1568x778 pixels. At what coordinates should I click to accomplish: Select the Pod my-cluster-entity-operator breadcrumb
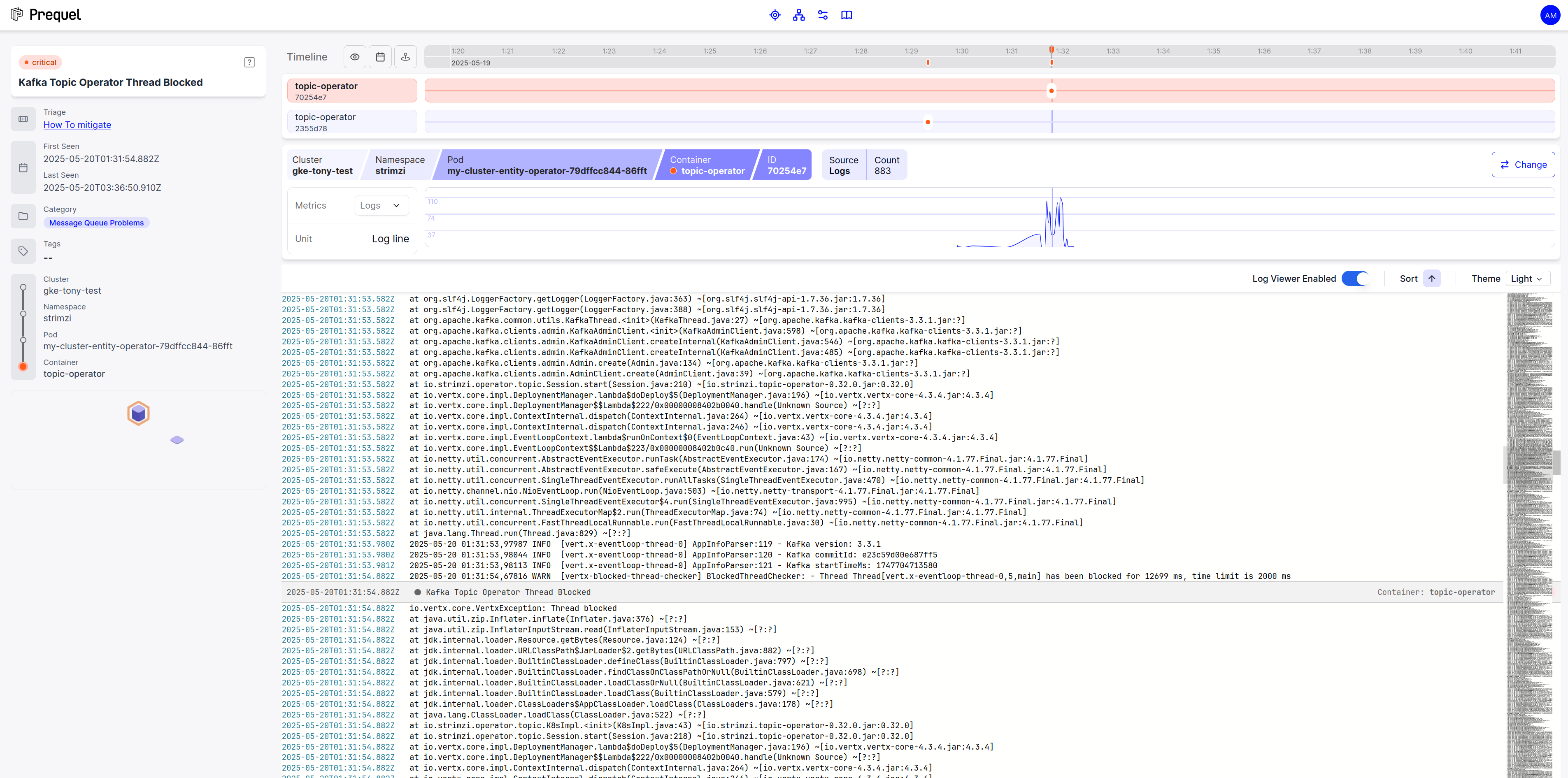547,165
